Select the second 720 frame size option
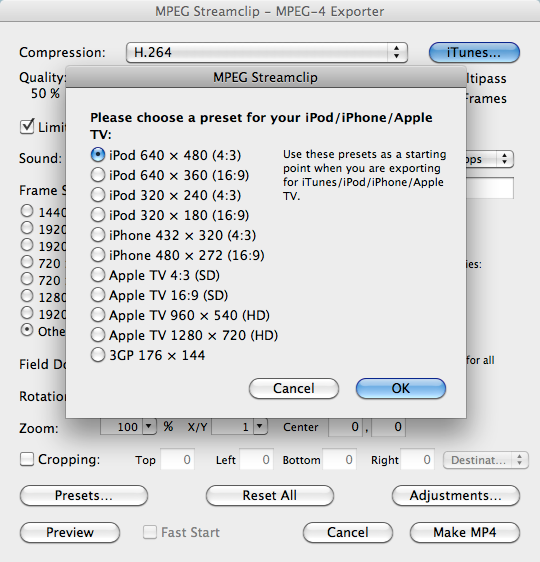 click(x=27, y=279)
